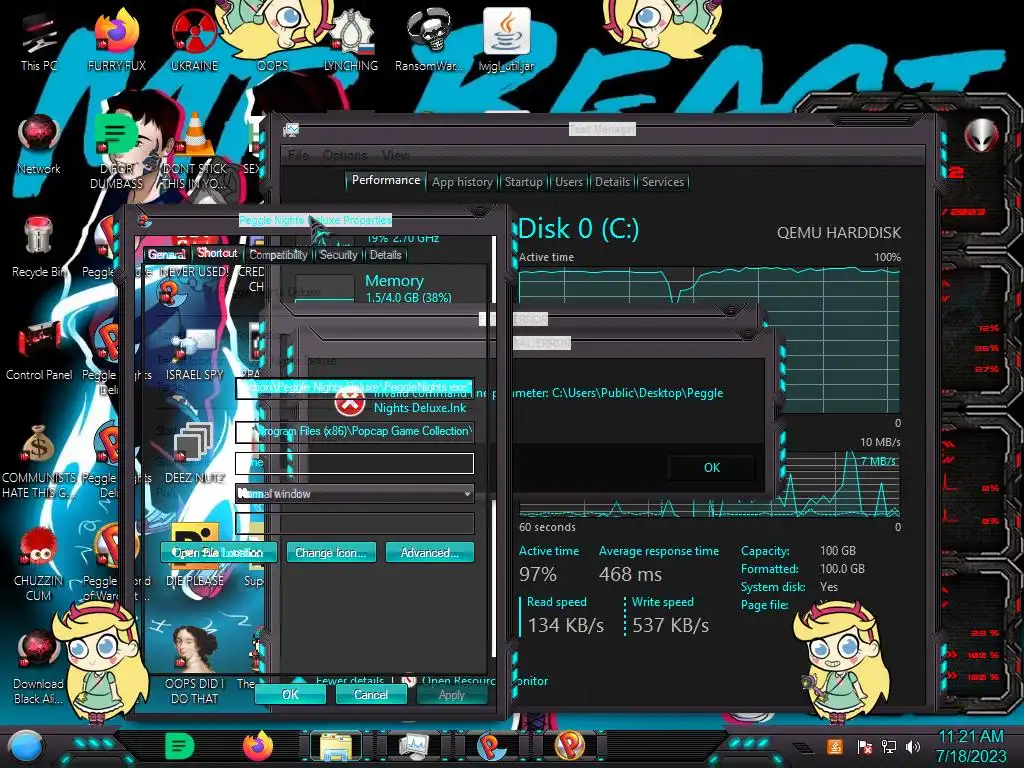Click the Change Icon... button
This screenshot has height=768, width=1024.
(x=330, y=552)
